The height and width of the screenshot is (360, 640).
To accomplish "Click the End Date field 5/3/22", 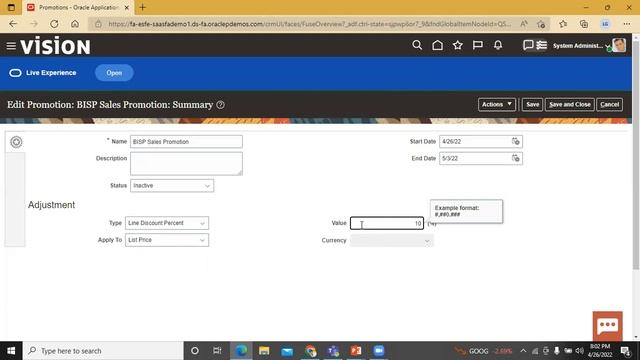I will coord(475,158).
